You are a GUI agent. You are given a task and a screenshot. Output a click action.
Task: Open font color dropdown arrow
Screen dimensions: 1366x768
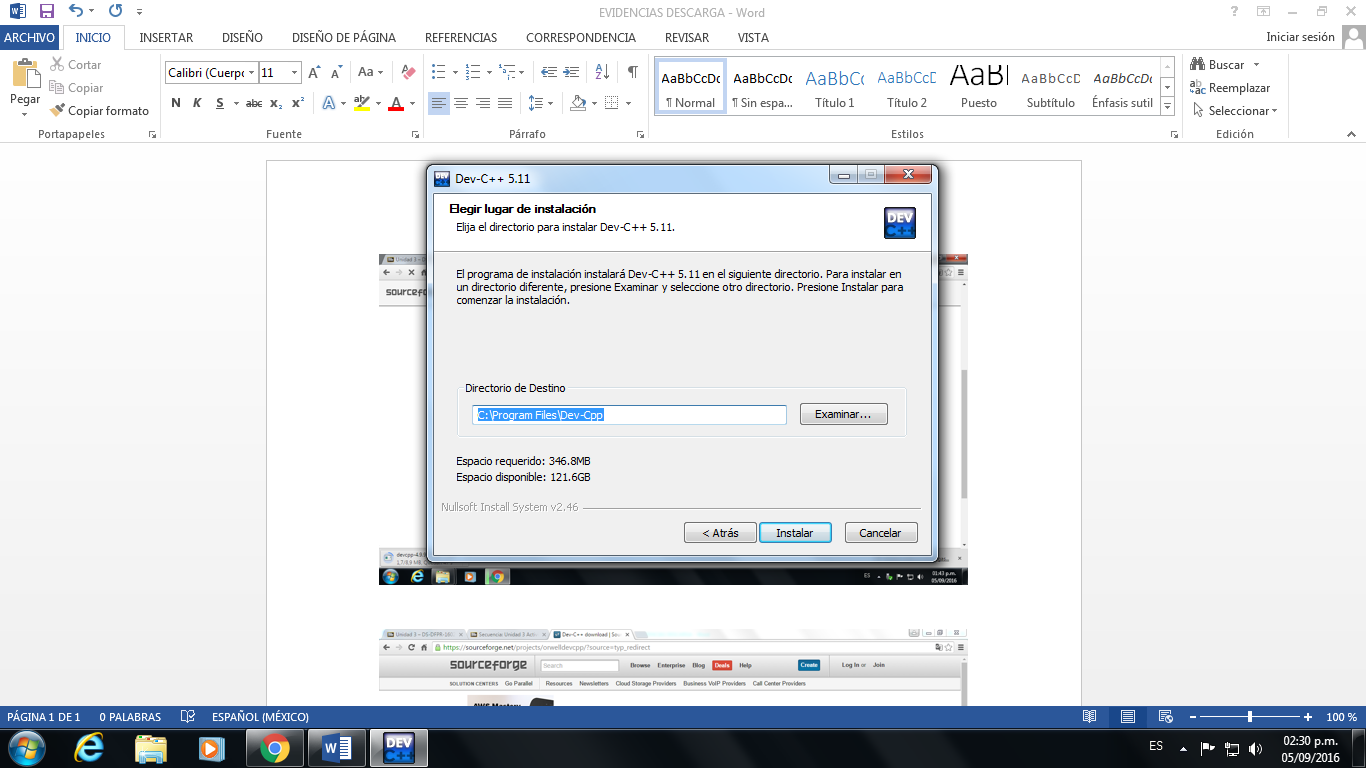point(413,103)
